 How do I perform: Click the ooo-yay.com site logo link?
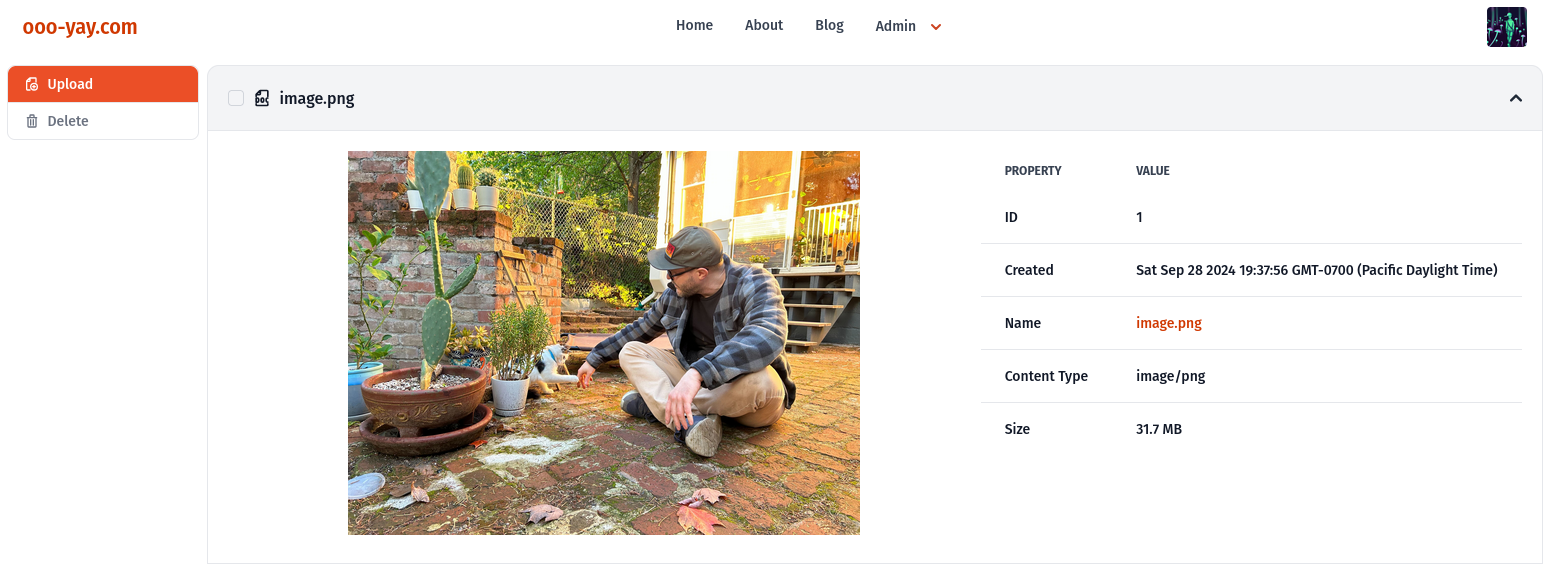pyautogui.click(x=80, y=27)
